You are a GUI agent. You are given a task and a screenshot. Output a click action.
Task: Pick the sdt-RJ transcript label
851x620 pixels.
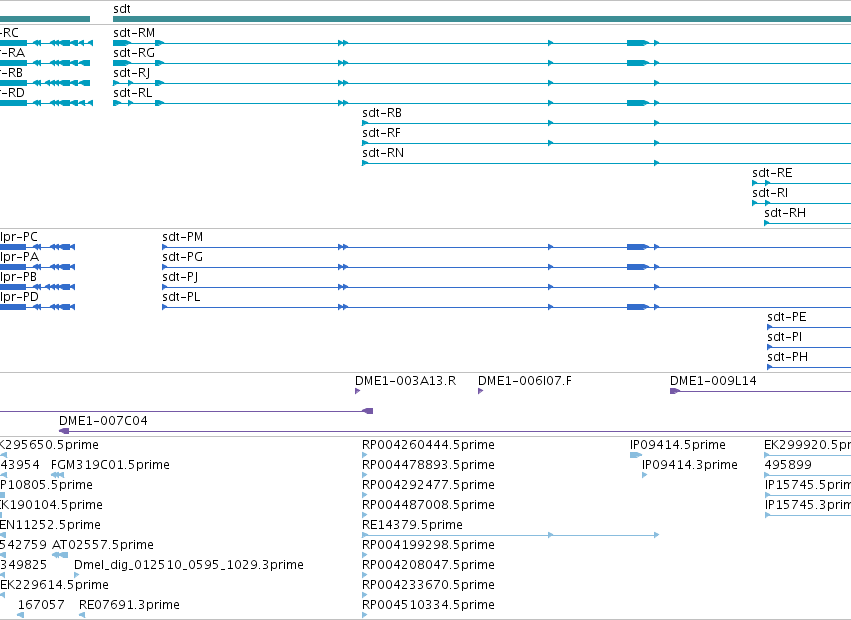tap(131, 73)
